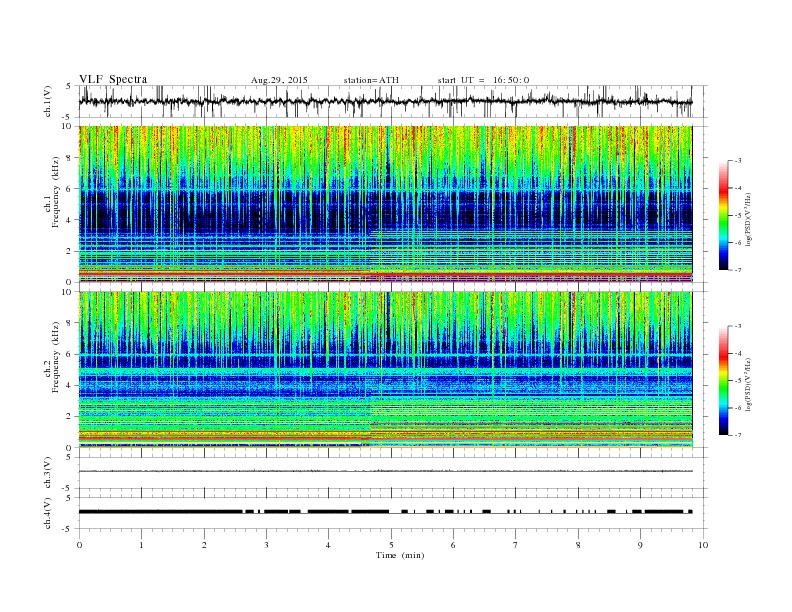Click the "start UT = 16:50:0" header text

[x=483, y=80]
